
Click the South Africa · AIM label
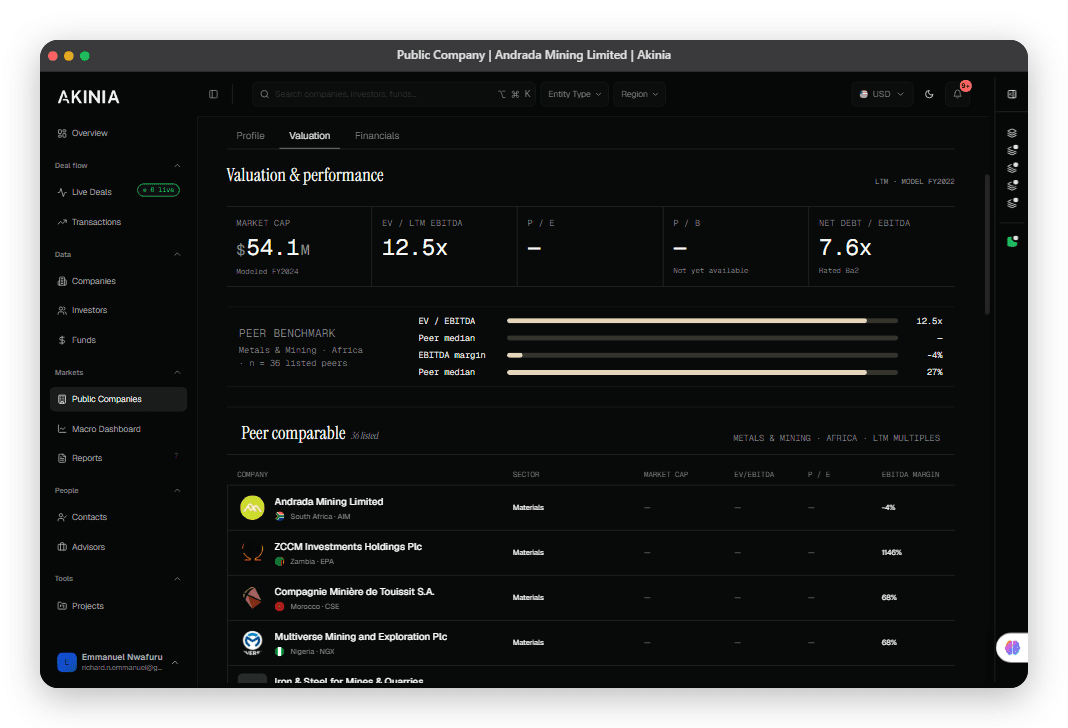click(320, 516)
